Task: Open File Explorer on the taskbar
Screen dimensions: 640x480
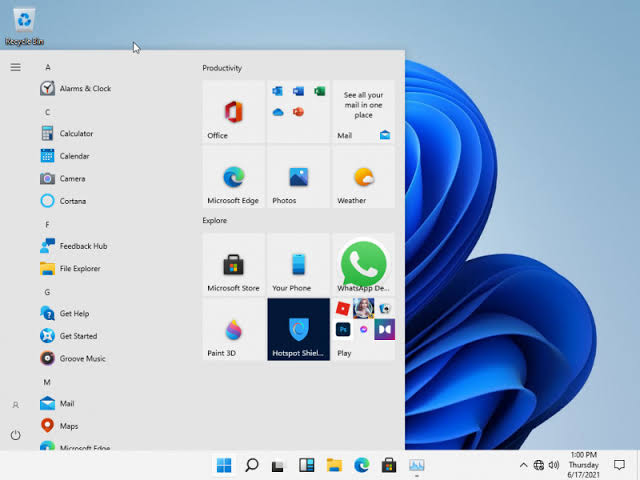Action: point(334,465)
